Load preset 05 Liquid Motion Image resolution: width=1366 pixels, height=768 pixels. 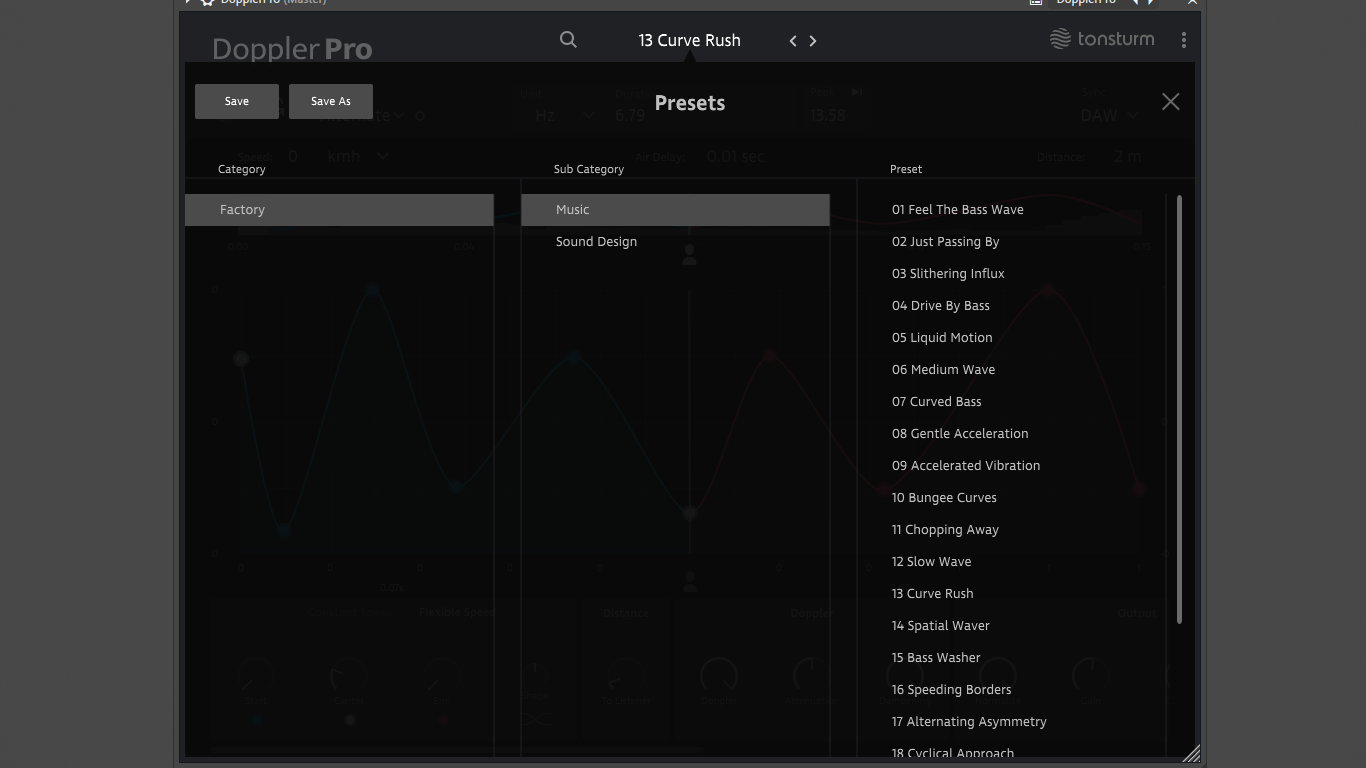pyautogui.click(x=942, y=338)
